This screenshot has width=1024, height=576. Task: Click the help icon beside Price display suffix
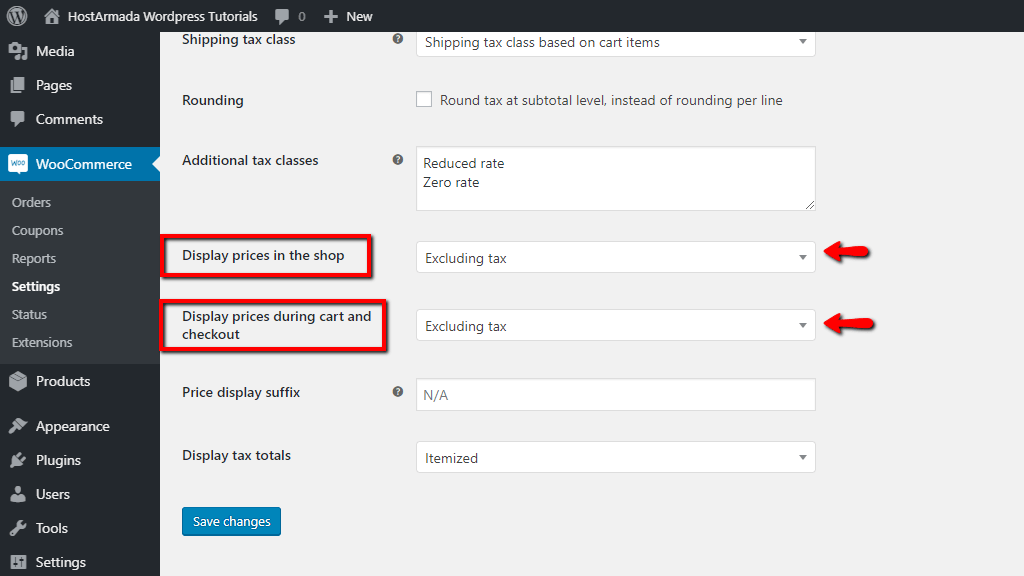pos(398,392)
